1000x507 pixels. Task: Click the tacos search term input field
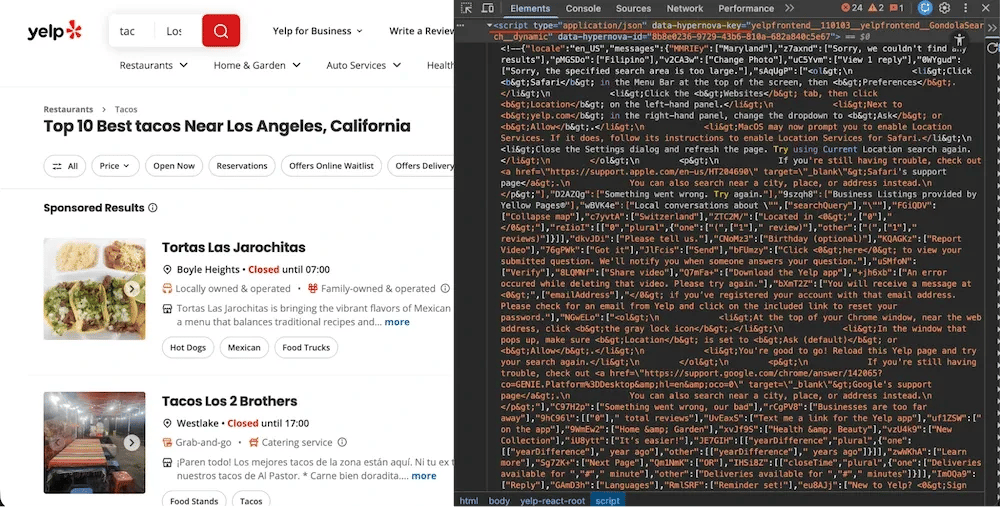131,31
